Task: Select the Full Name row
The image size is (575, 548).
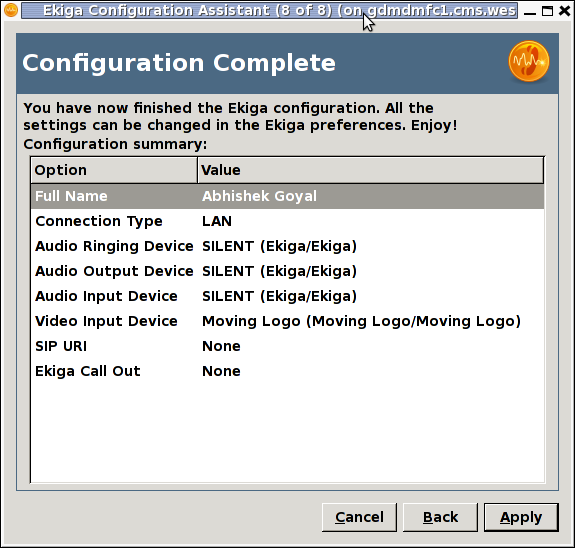Action: pyautogui.click(x=288, y=196)
